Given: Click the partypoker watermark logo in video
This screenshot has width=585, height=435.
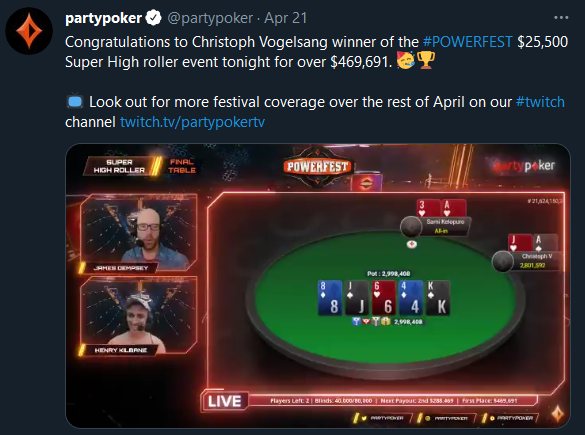Looking at the screenshot, I should 522,166.
